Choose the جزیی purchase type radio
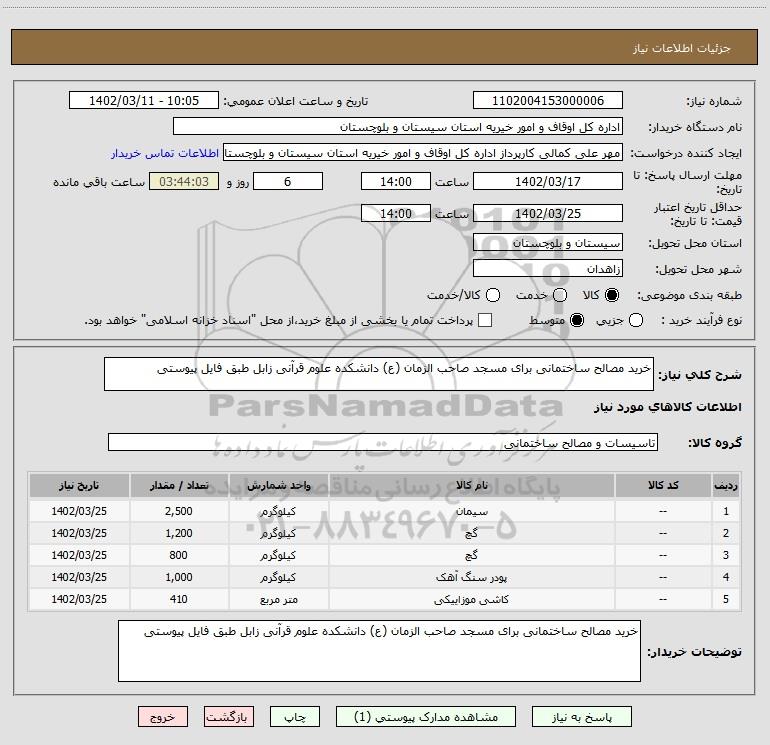This screenshot has height=745, width=770. (635, 320)
